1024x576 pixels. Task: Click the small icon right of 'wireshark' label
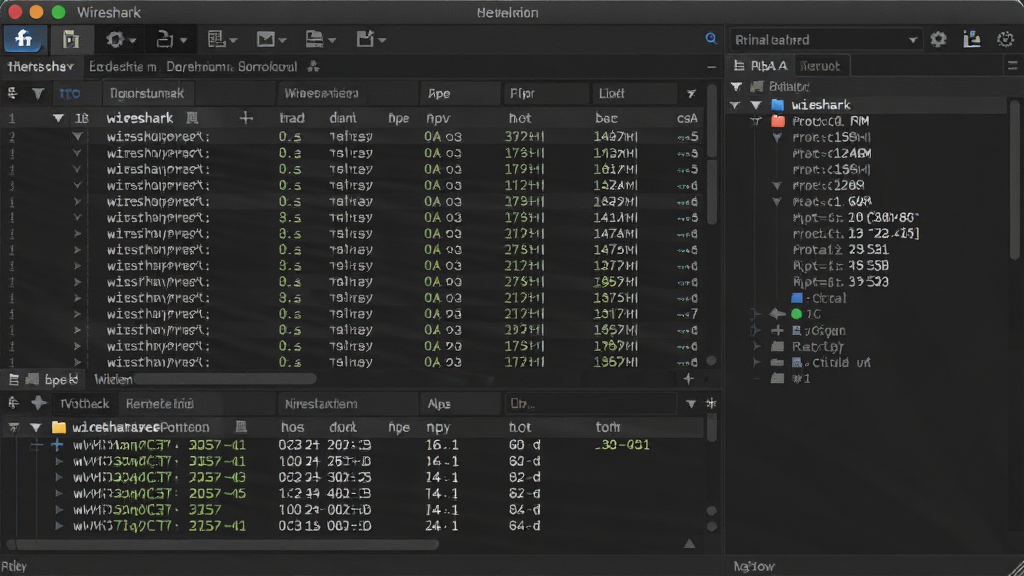click(192, 118)
